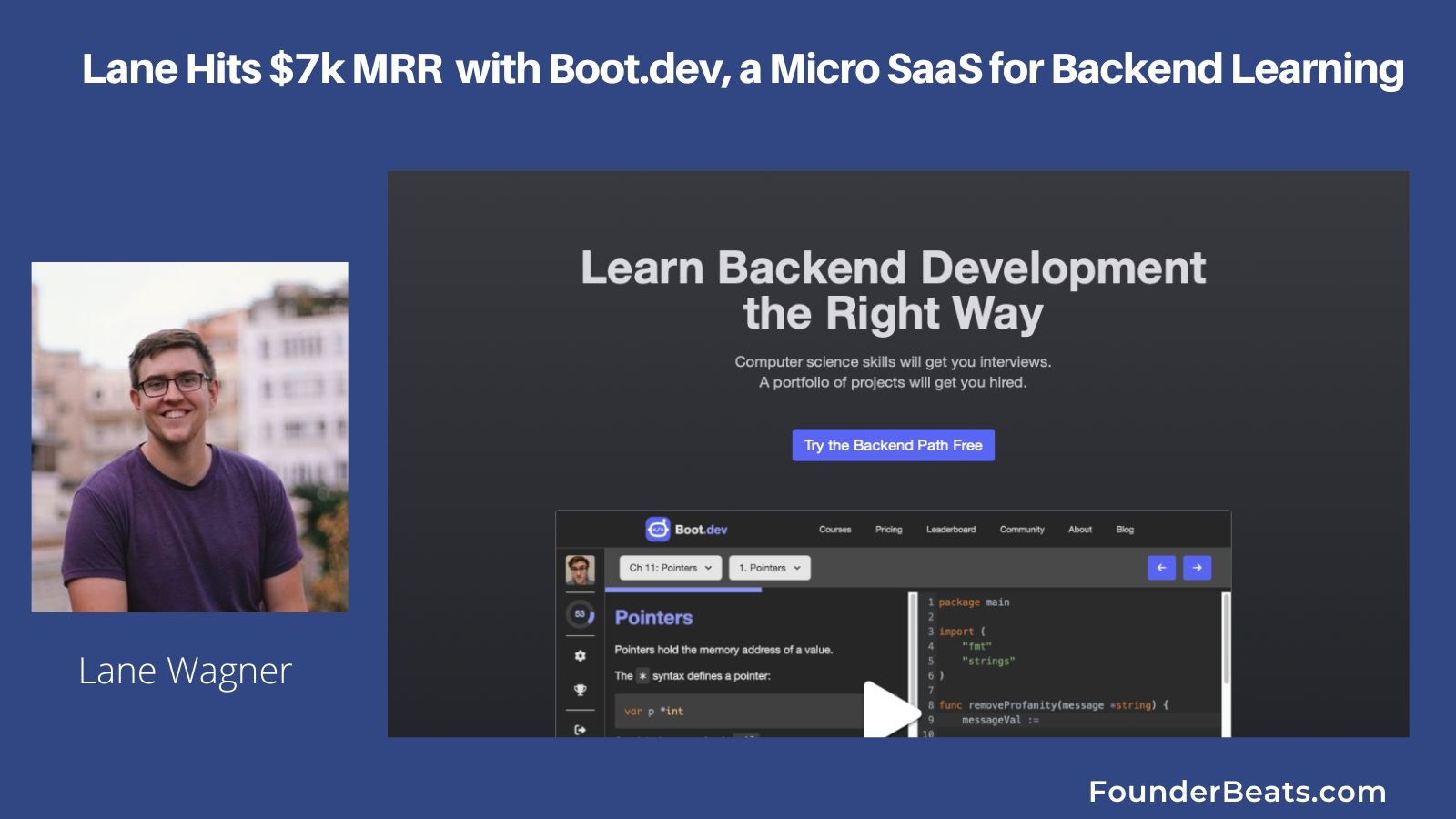Image resolution: width=1456 pixels, height=819 pixels.
Task: Click the Boot.dev logo icon
Action: (x=657, y=530)
